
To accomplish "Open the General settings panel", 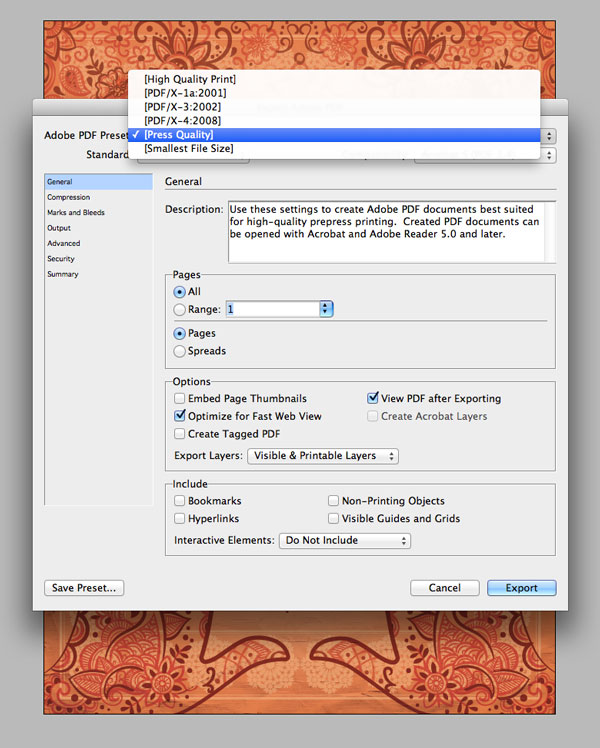I will (x=98, y=182).
